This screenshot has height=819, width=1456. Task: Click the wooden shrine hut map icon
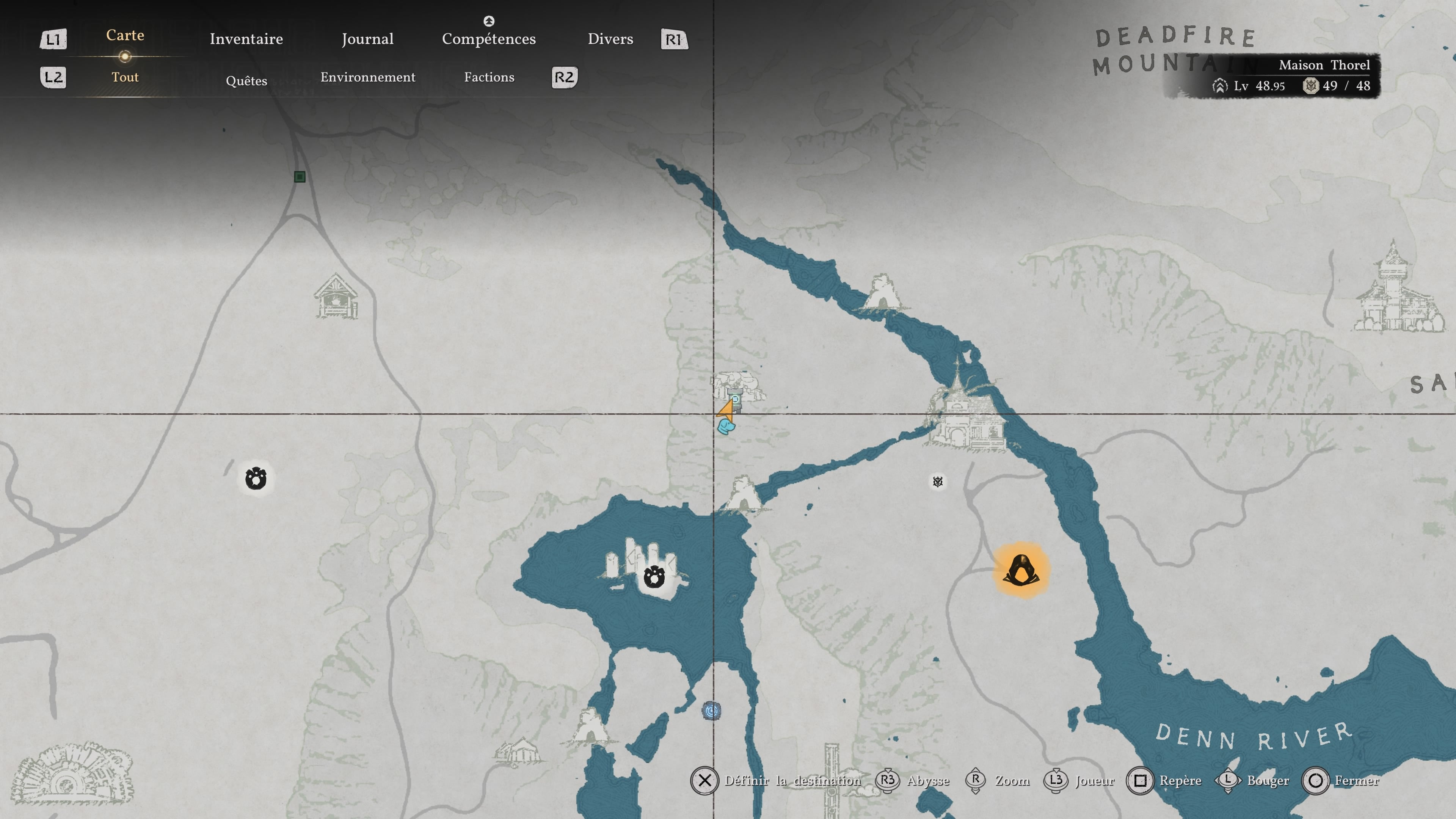(337, 296)
